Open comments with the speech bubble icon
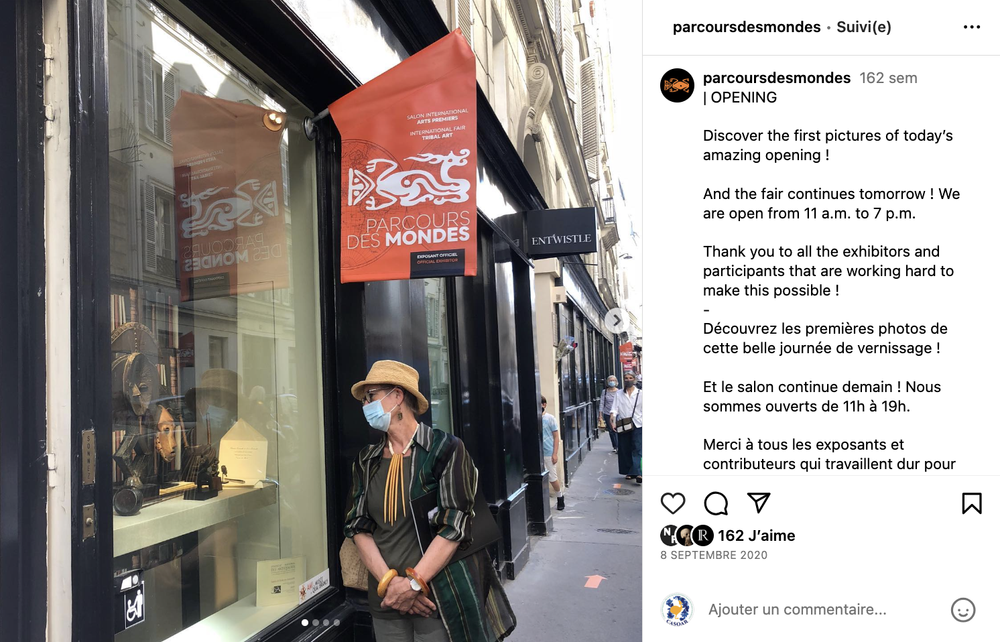1000x642 pixels. [716, 504]
